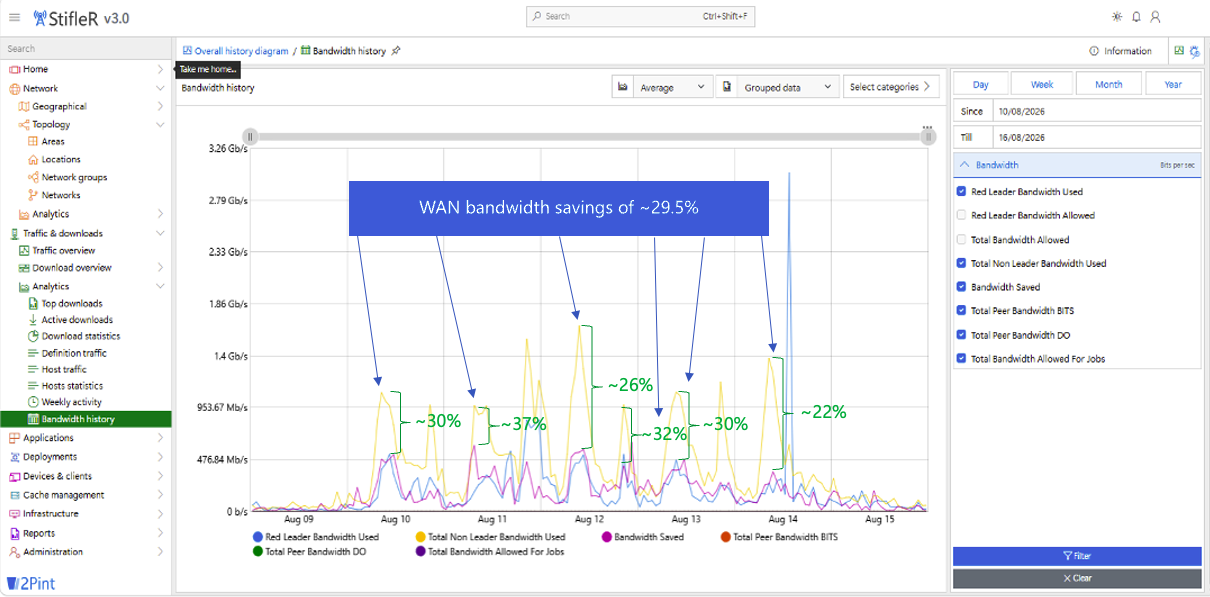The height and width of the screenshot is (597, 1210).
Task: Click the Information button
Action: pos(1120,51)
